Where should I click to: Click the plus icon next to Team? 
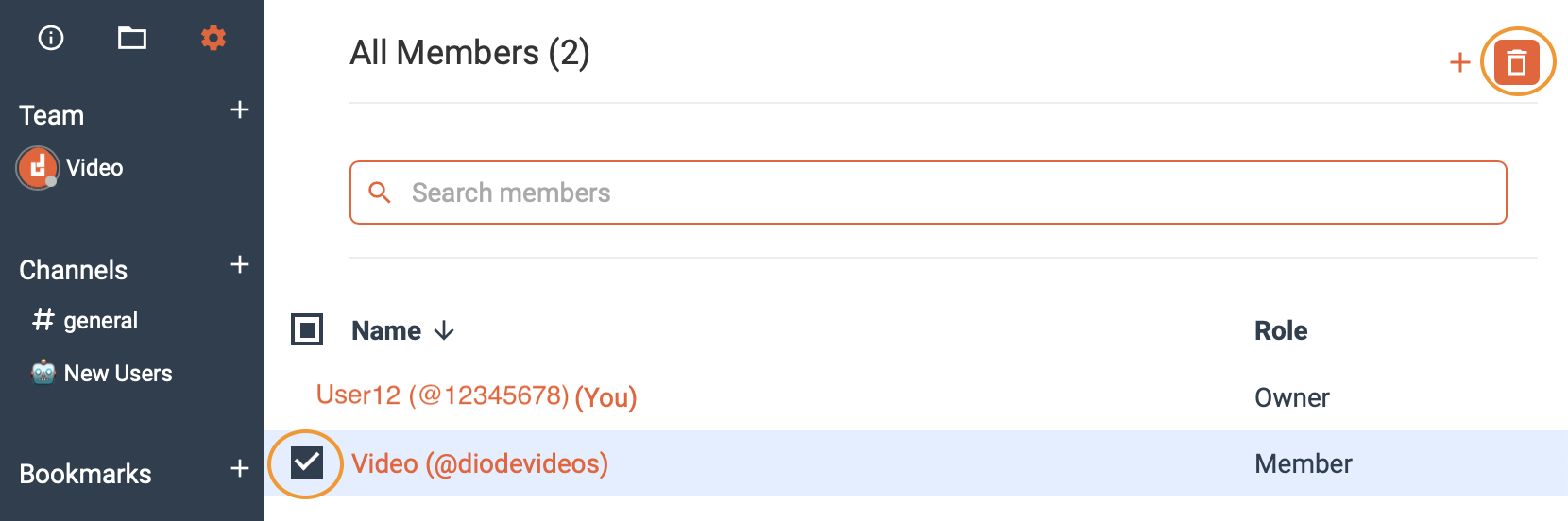coord(240,110)
